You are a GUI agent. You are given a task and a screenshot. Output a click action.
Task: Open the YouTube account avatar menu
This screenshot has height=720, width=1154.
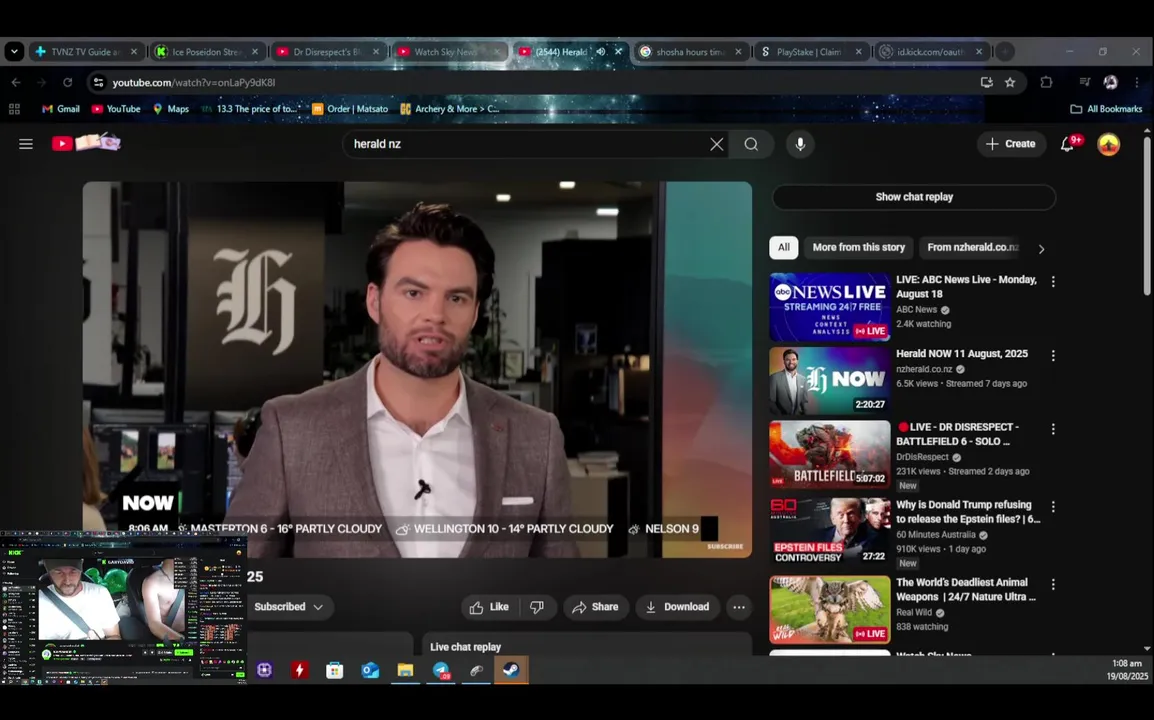[1108, 144]
